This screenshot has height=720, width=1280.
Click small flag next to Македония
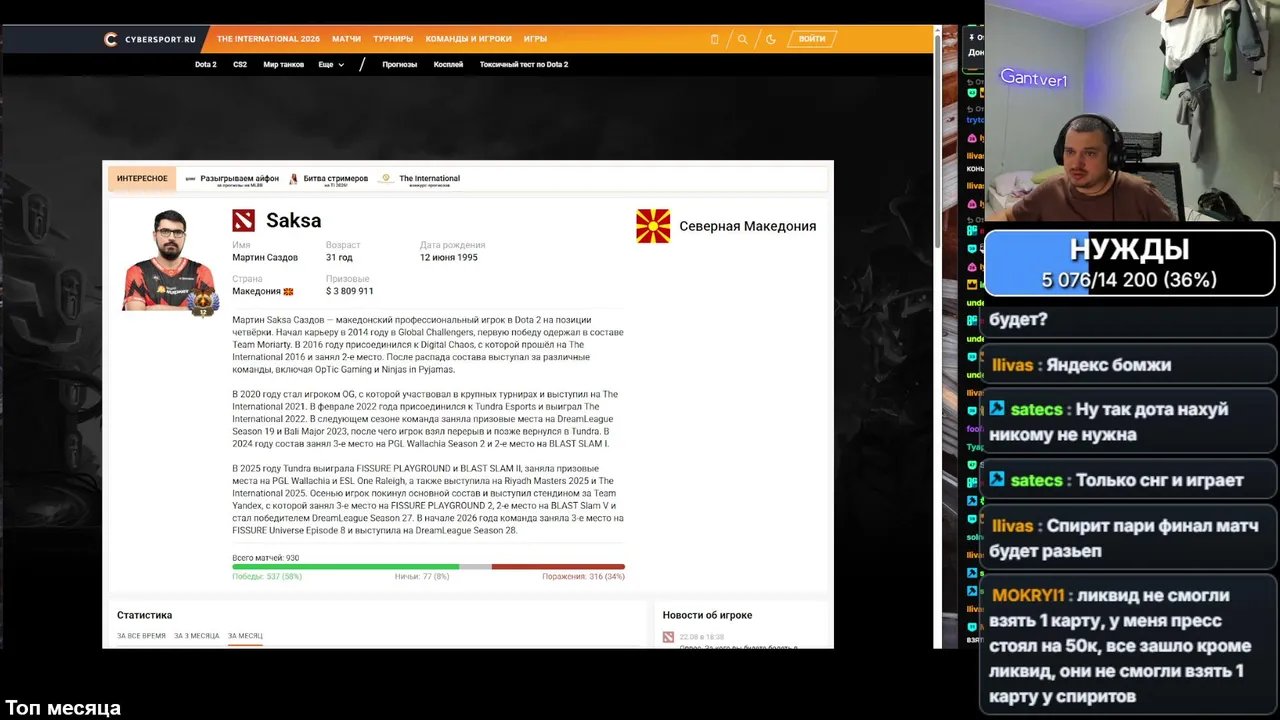point(289,292)
